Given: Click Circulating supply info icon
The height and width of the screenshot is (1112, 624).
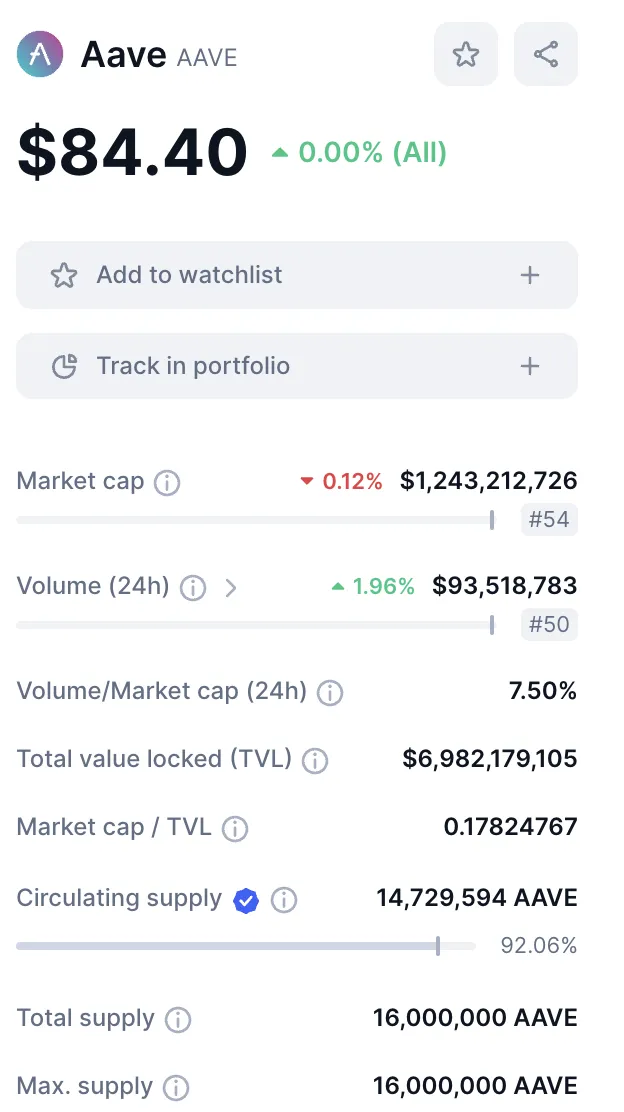Looking at the screenshot, I should pyautogui.click(x=284, y=900).
